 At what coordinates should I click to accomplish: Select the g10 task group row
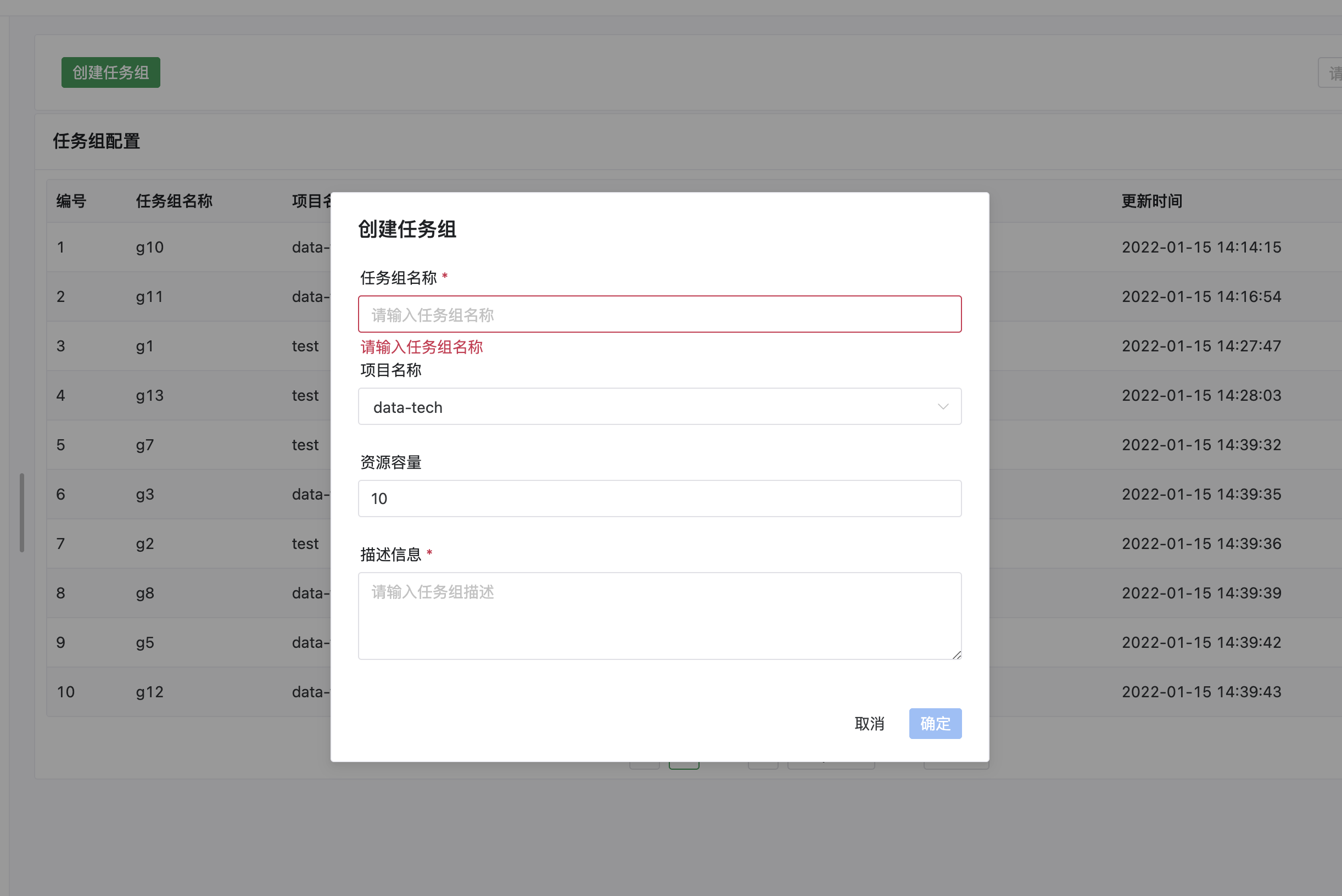pos(150,248)
